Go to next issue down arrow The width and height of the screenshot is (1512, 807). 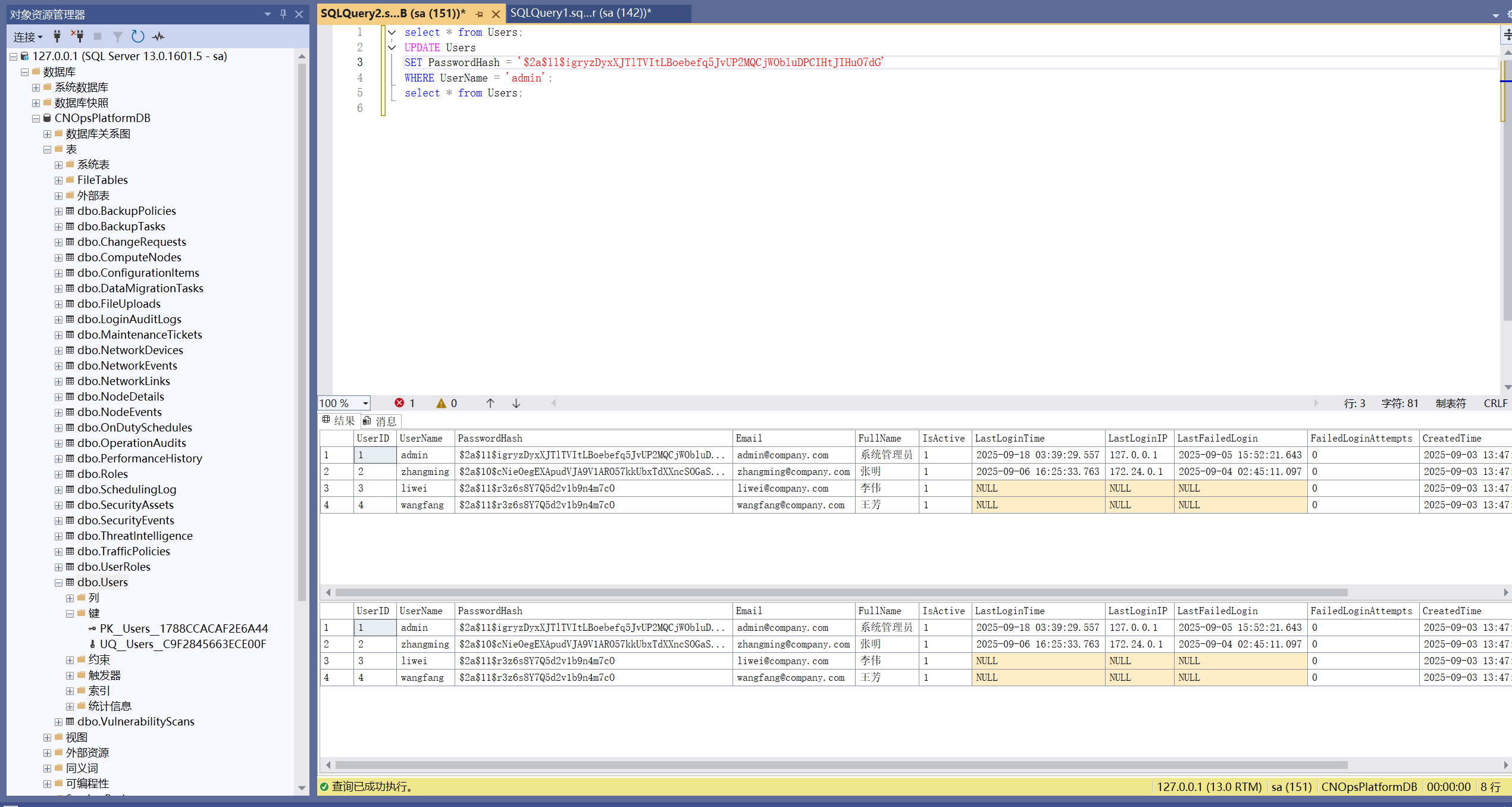516,403
